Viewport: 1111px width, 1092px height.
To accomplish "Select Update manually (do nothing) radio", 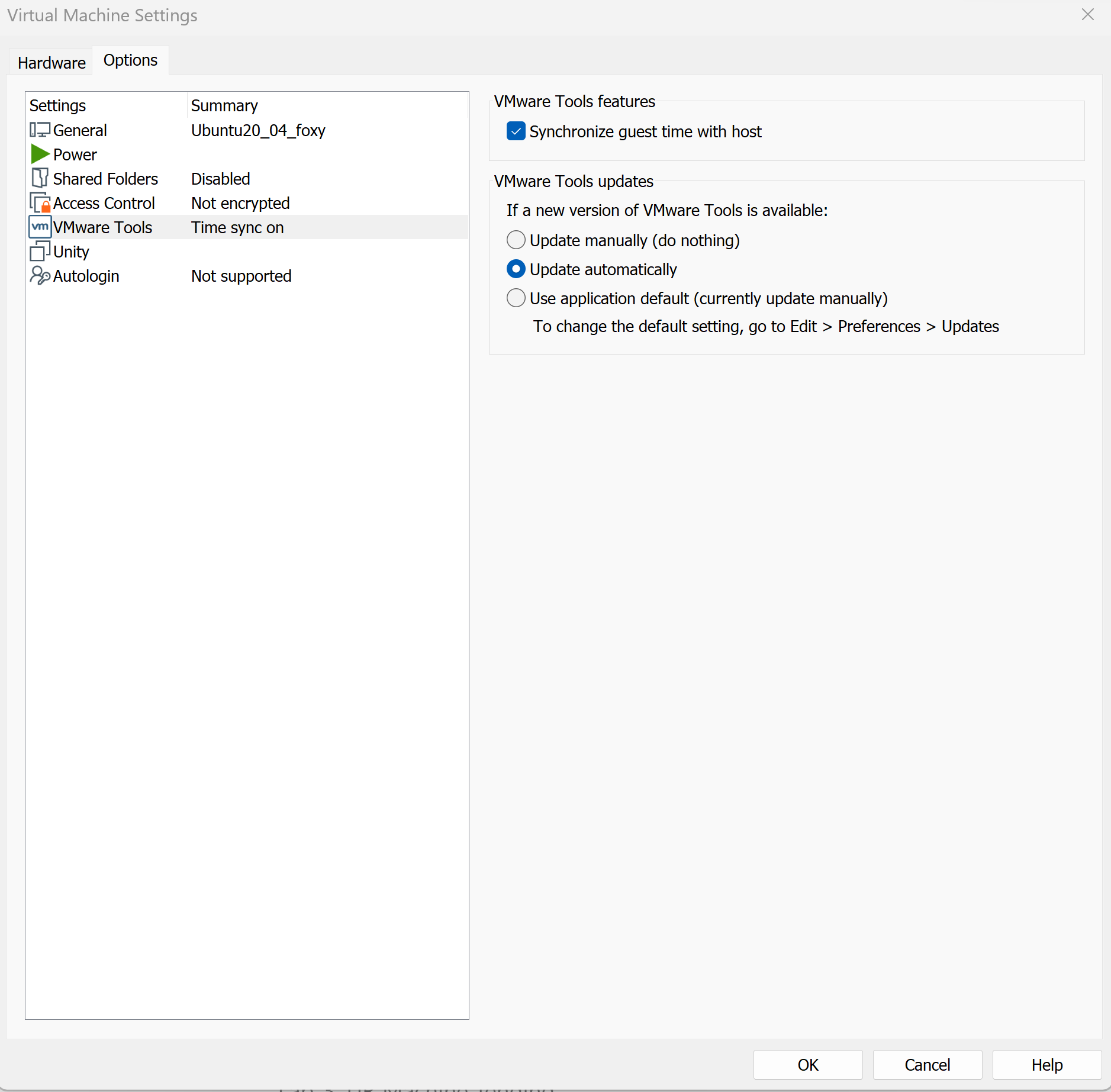I will [x=516, y=240].
